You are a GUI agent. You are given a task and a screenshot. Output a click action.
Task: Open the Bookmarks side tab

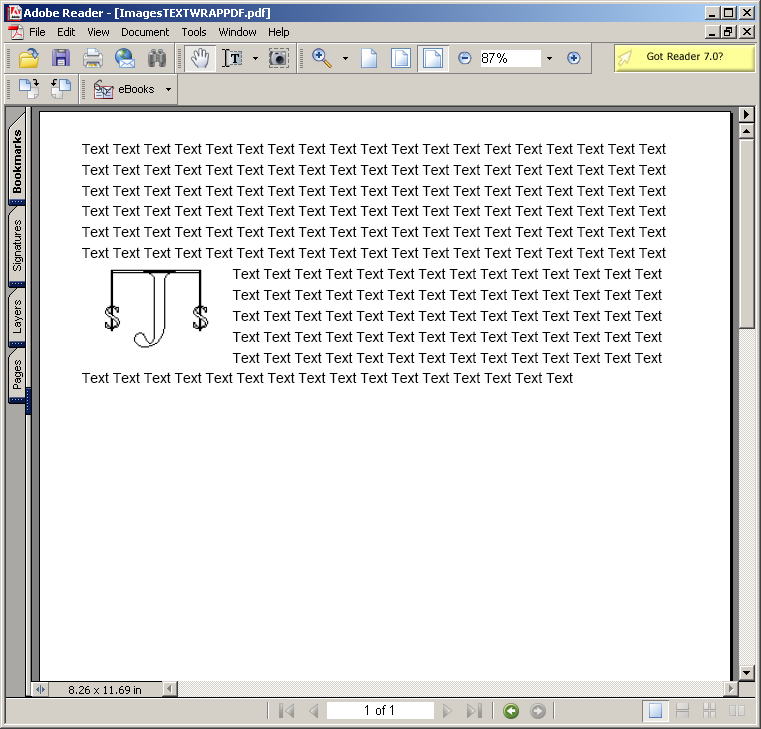pyautogui.click(x=17, y=161)
